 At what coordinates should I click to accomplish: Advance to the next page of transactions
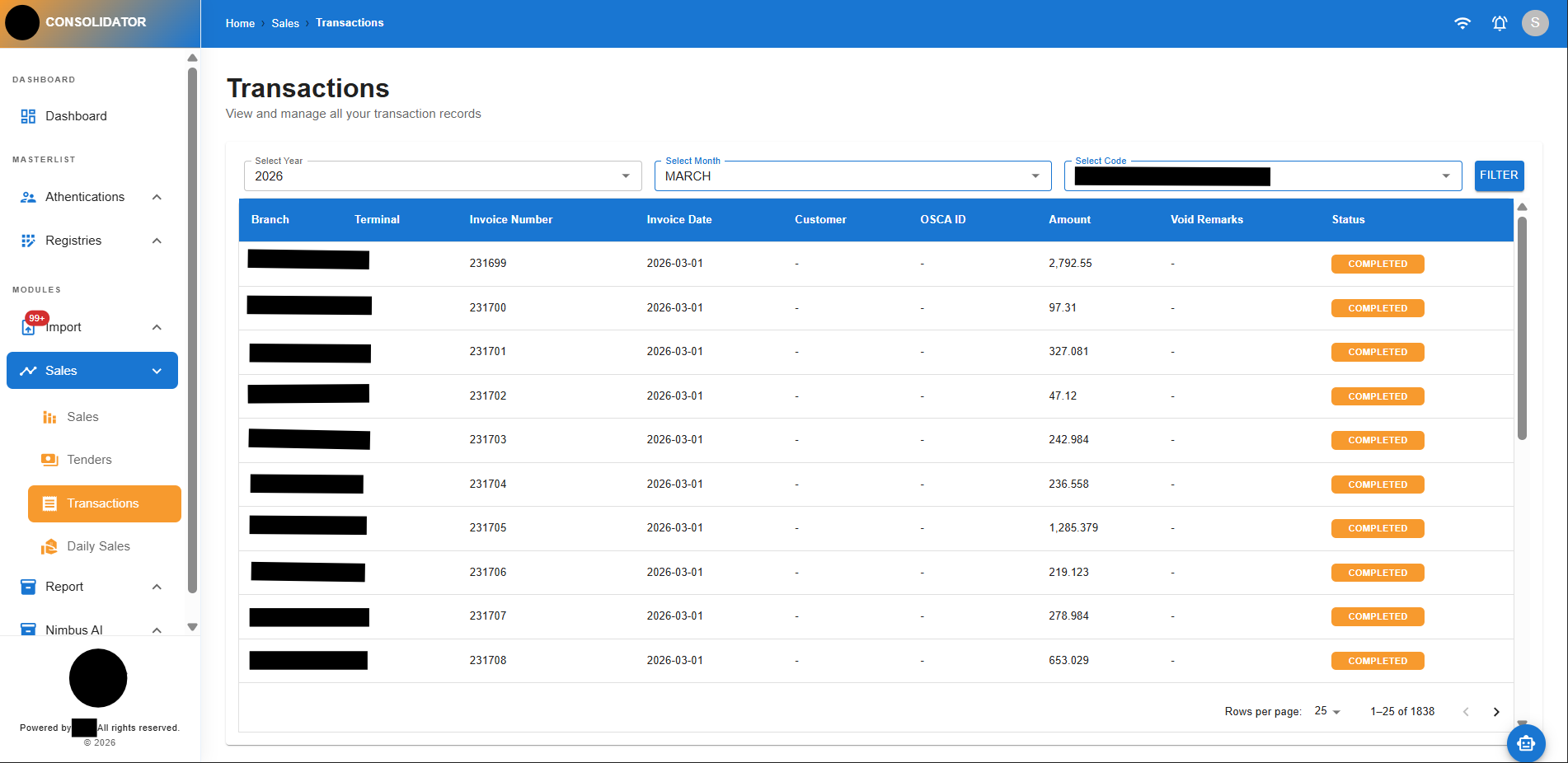(1496, 711)
